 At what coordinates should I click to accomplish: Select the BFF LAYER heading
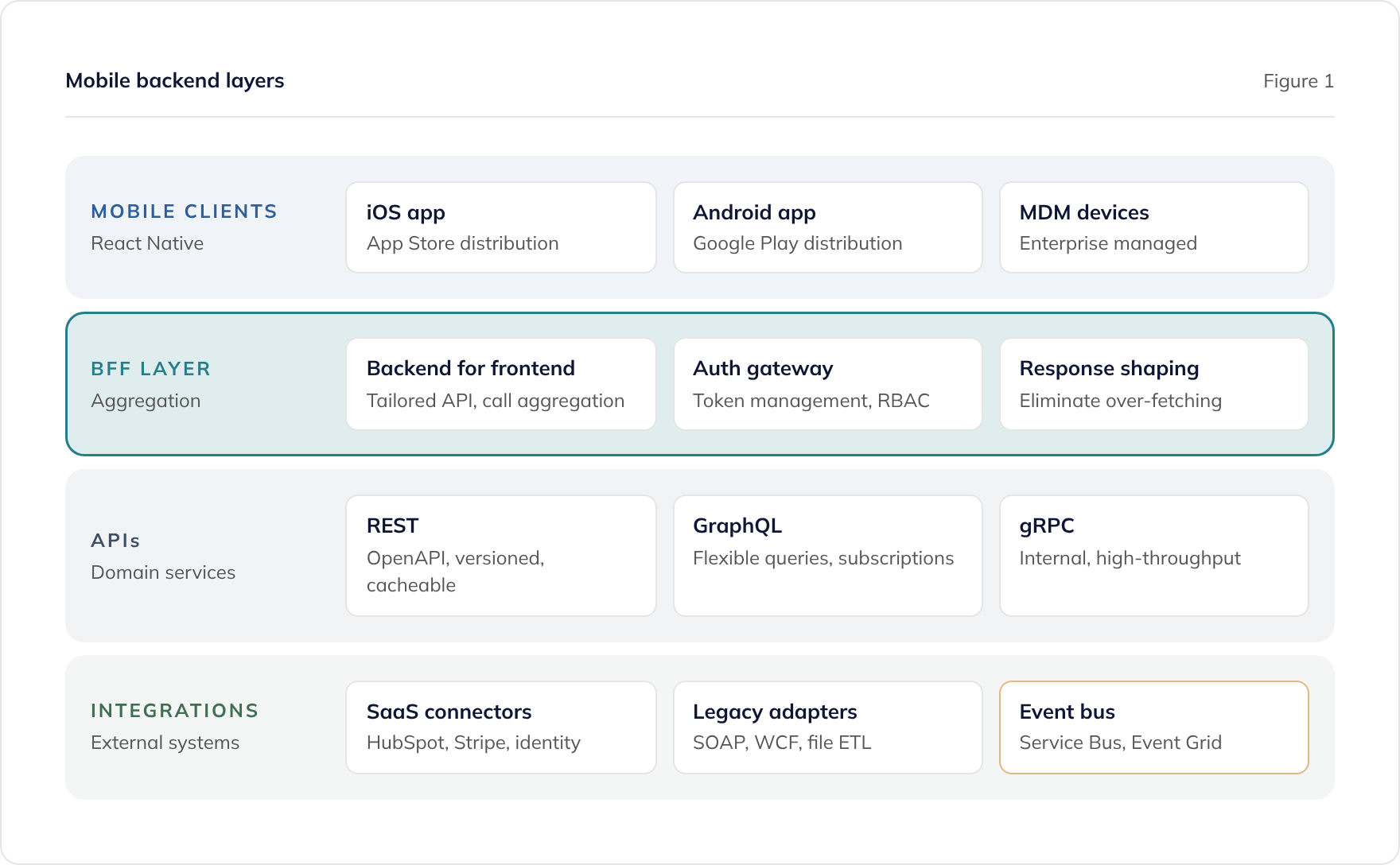(x=150, y=369)
